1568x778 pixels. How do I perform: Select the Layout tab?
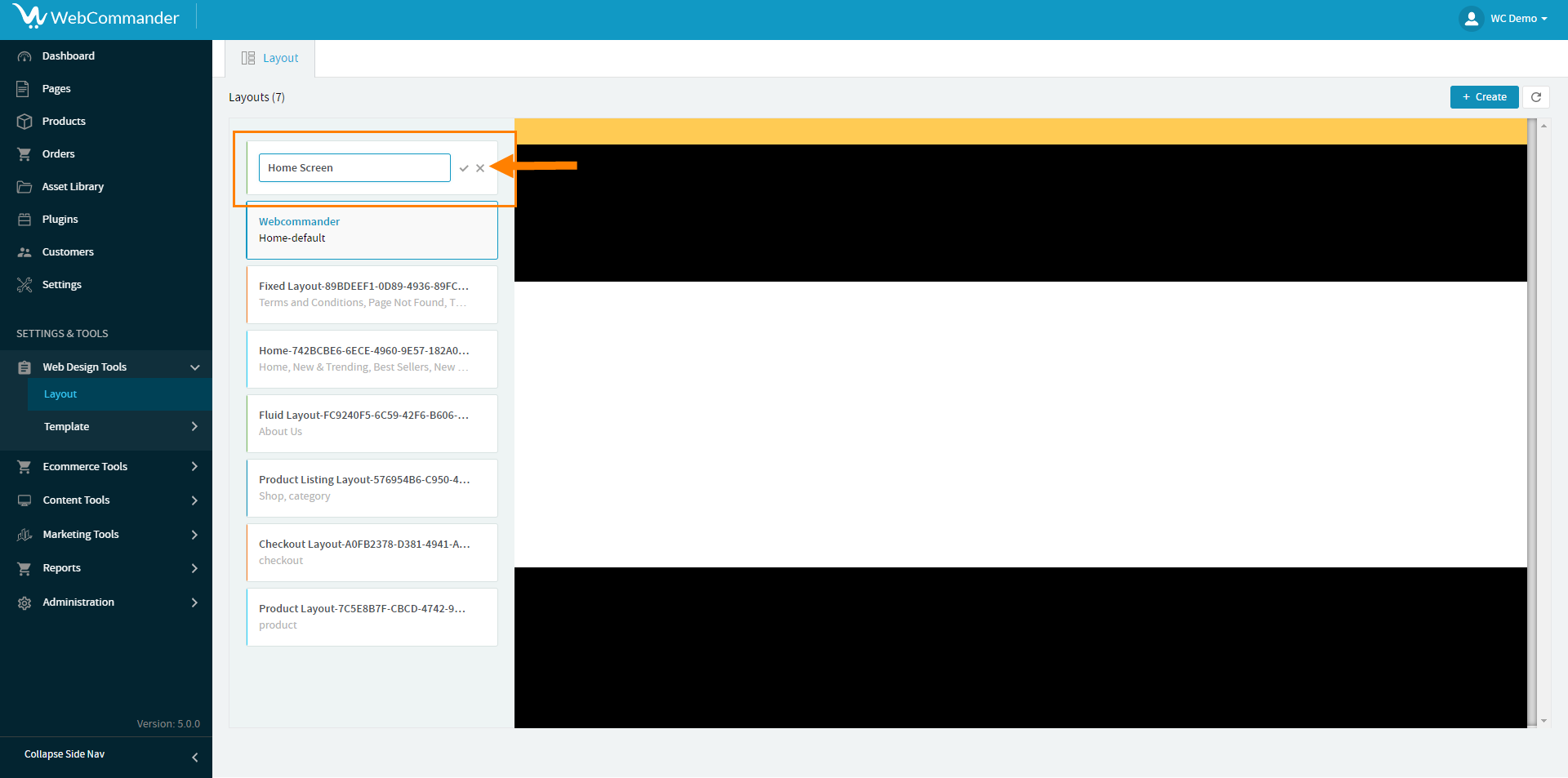[270, 59]
